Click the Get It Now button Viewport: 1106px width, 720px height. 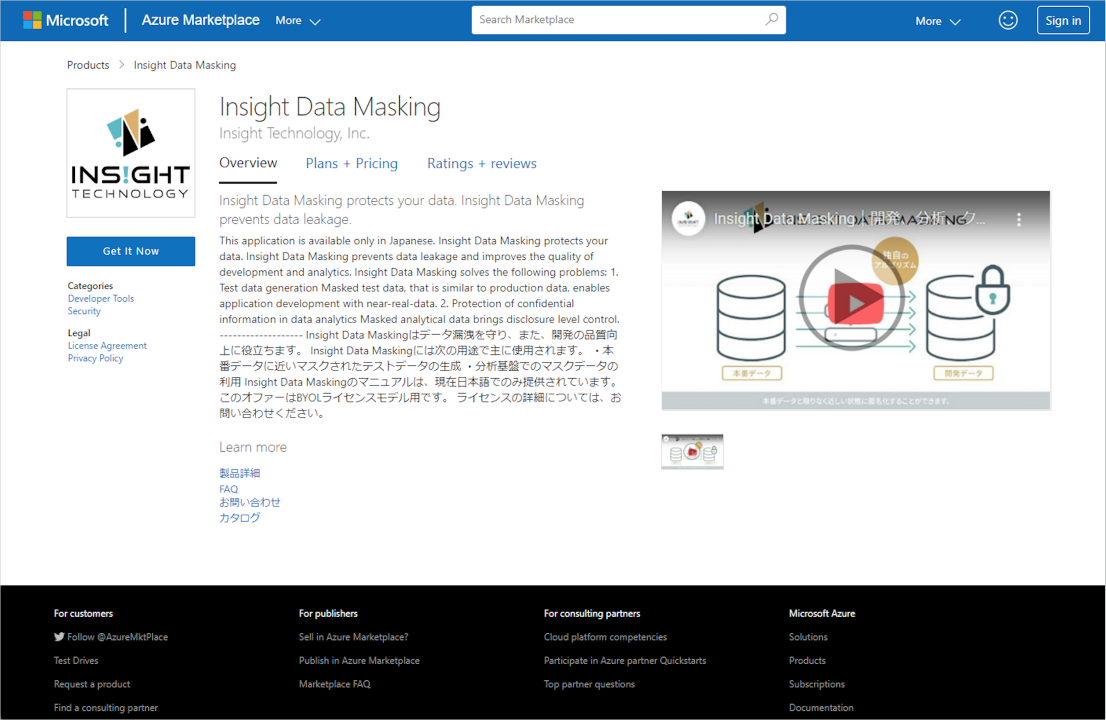[130, 251]
